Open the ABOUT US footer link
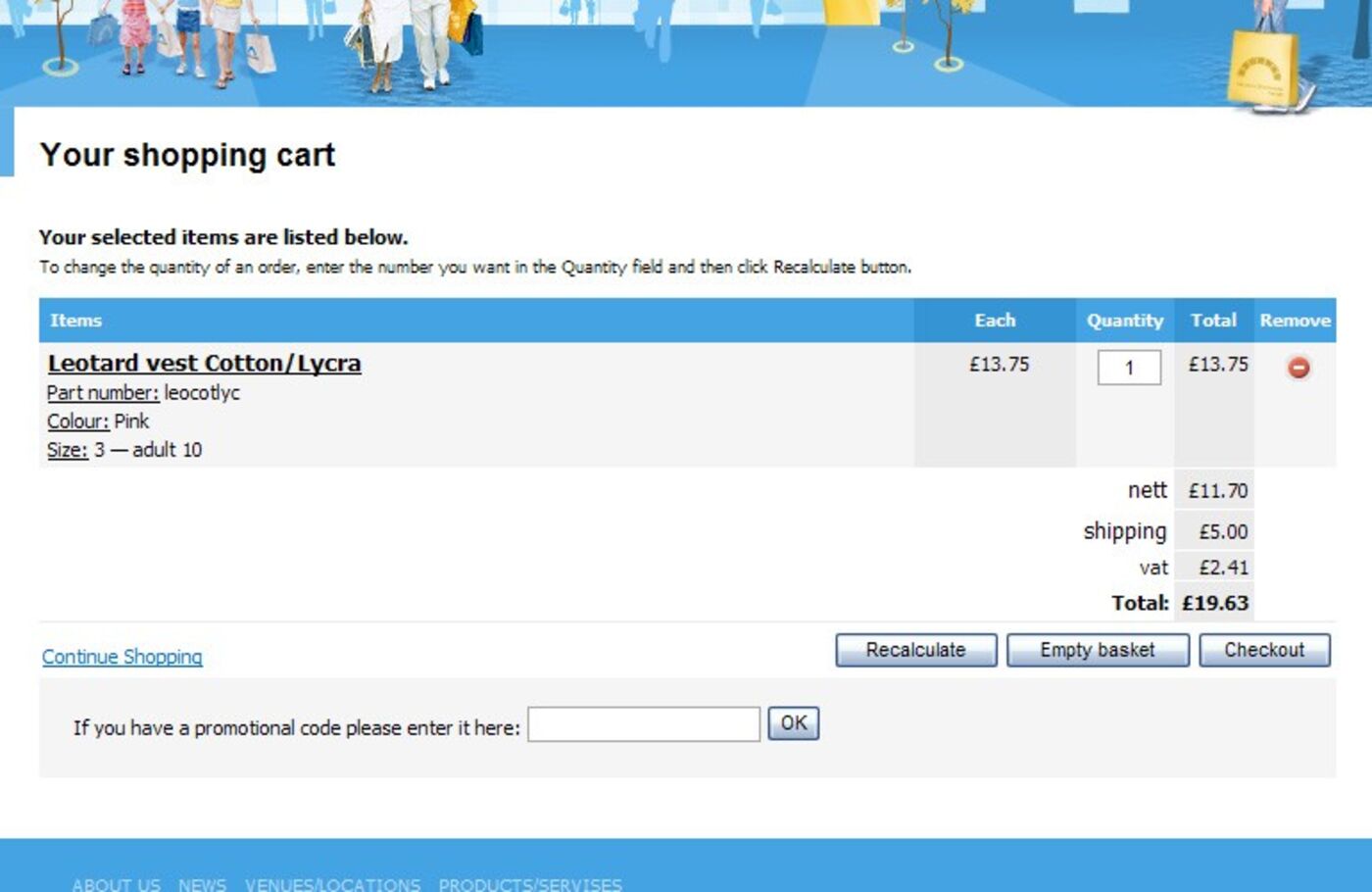 tap(116, 884)
